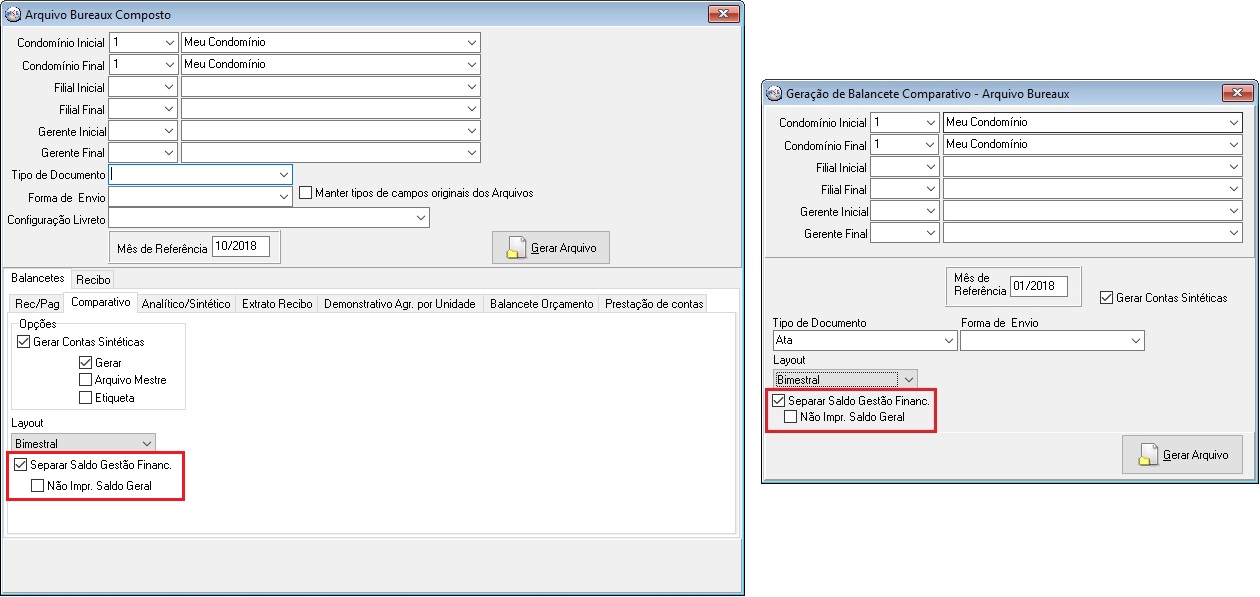Enable the Arquivo Mestre checkbox
The width and height of the screenshot is (1260, 597).
coord(85,380)
